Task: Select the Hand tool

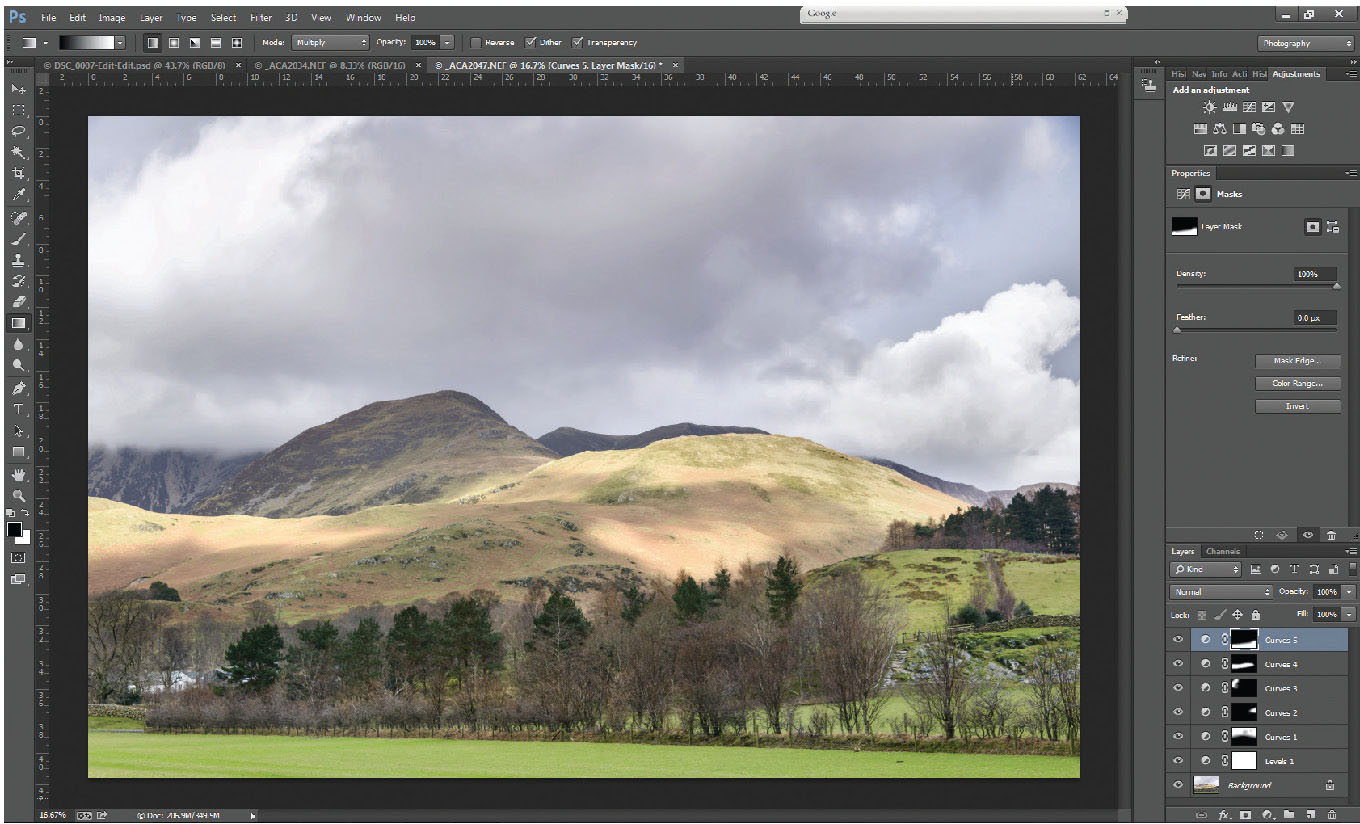Action: (x=18, y=475)
